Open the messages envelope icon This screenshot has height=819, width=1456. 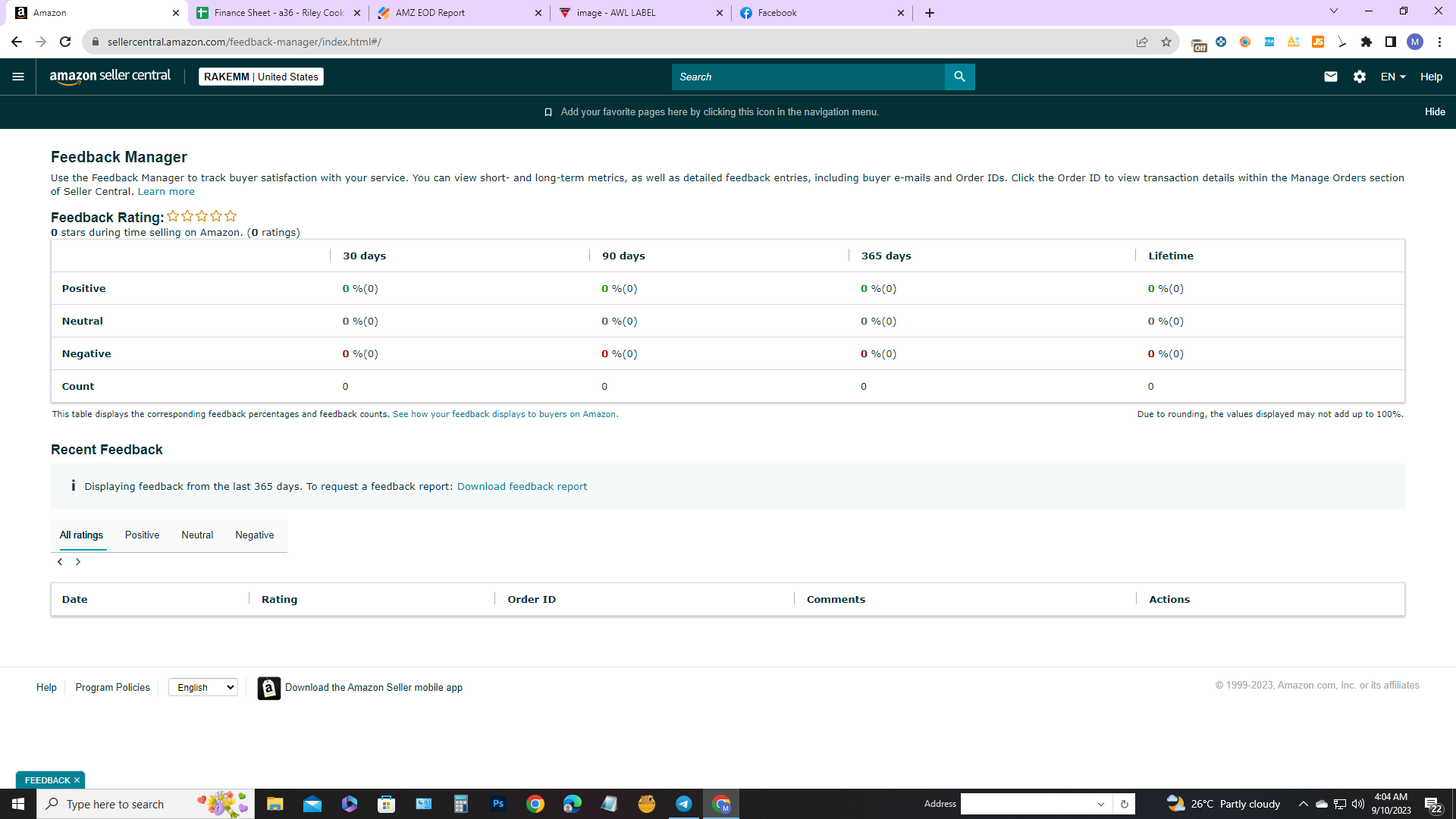[x=1330, y=77]
